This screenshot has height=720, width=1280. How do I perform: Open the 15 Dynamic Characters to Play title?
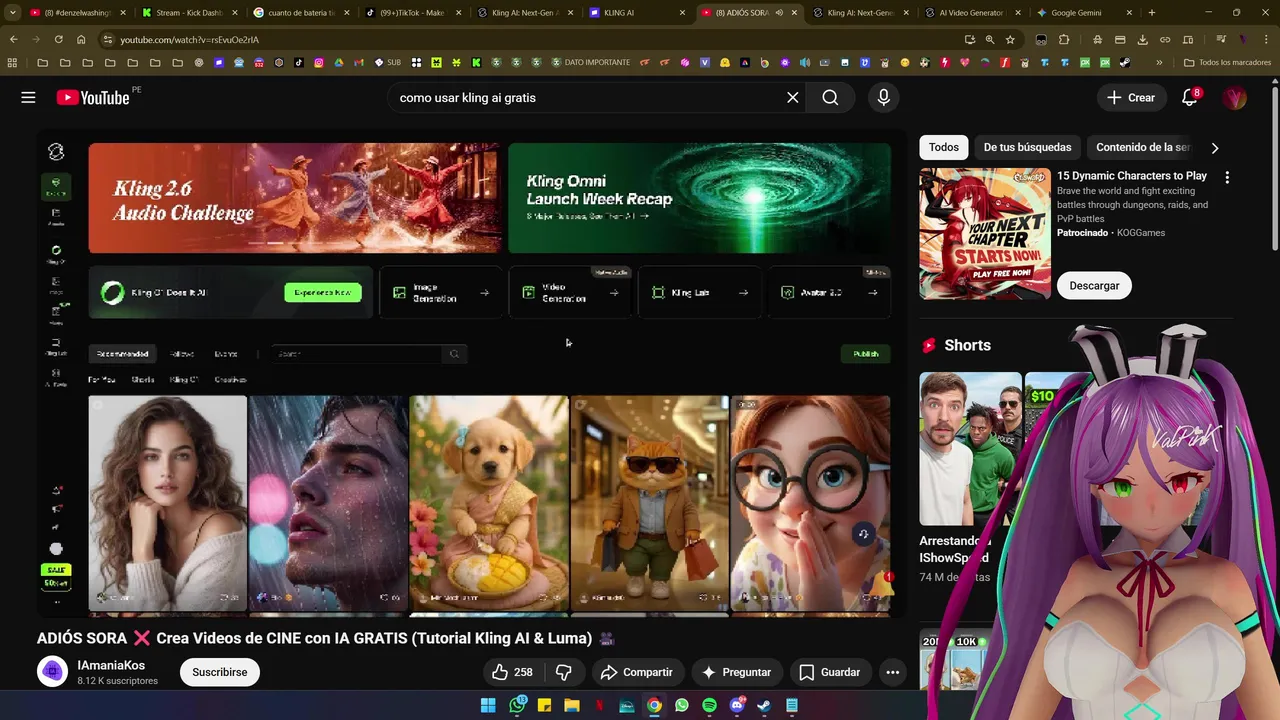pyautogui.click(x=1132, y=175)
